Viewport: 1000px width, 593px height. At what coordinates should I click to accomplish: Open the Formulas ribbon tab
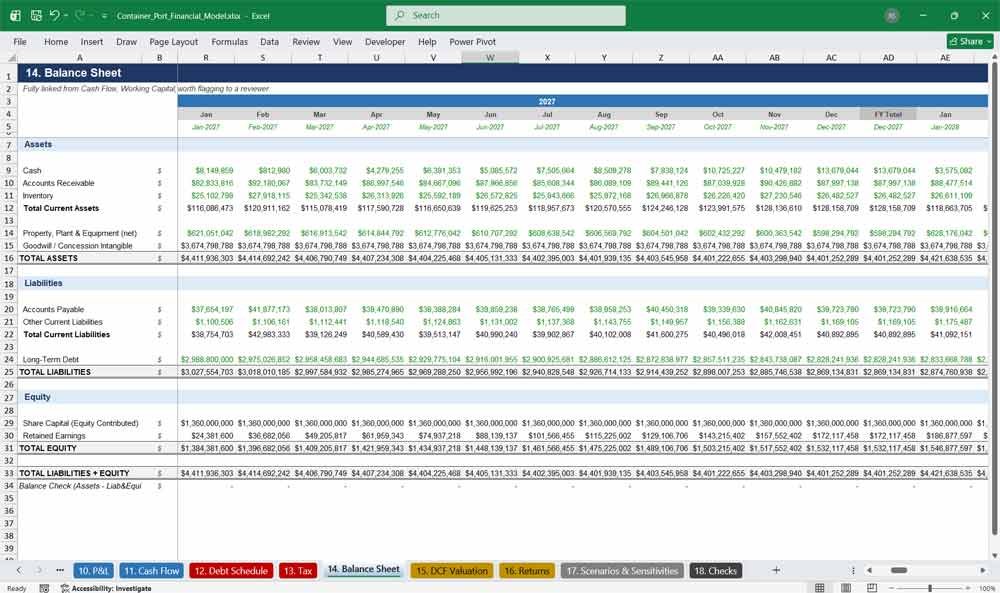tap(230, 41)
